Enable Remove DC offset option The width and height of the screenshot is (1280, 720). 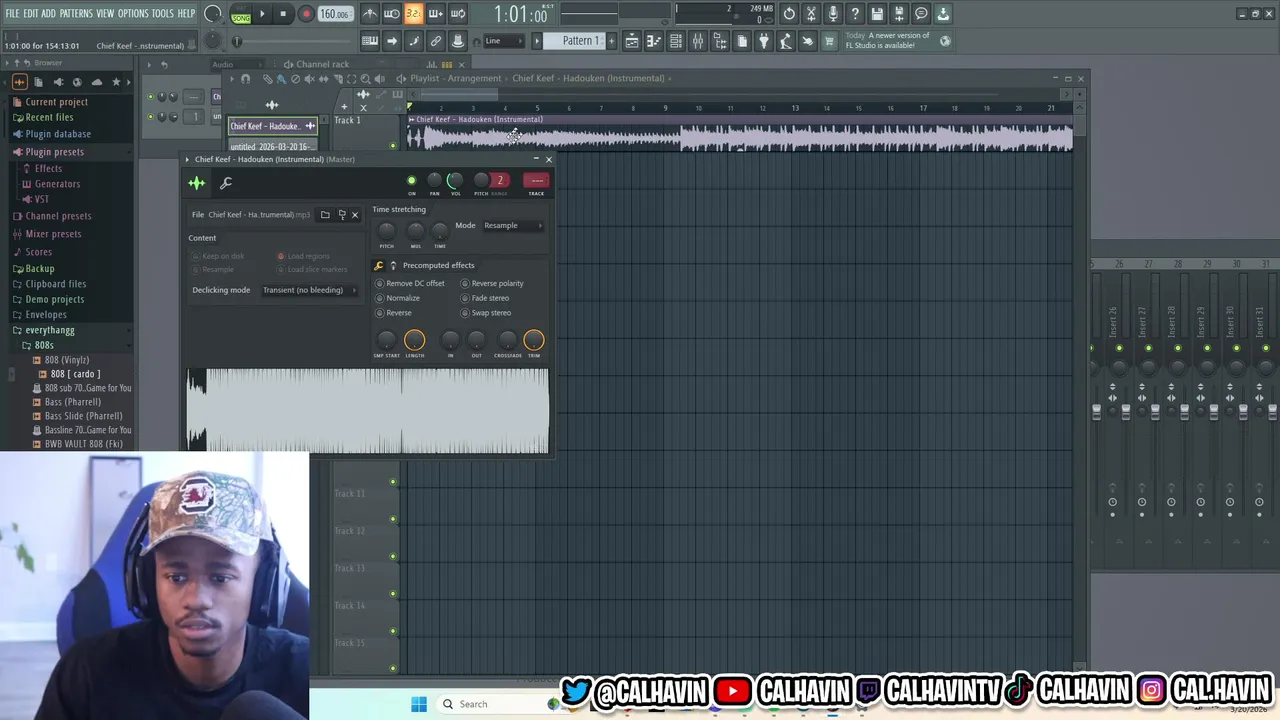tap(410, 283)
